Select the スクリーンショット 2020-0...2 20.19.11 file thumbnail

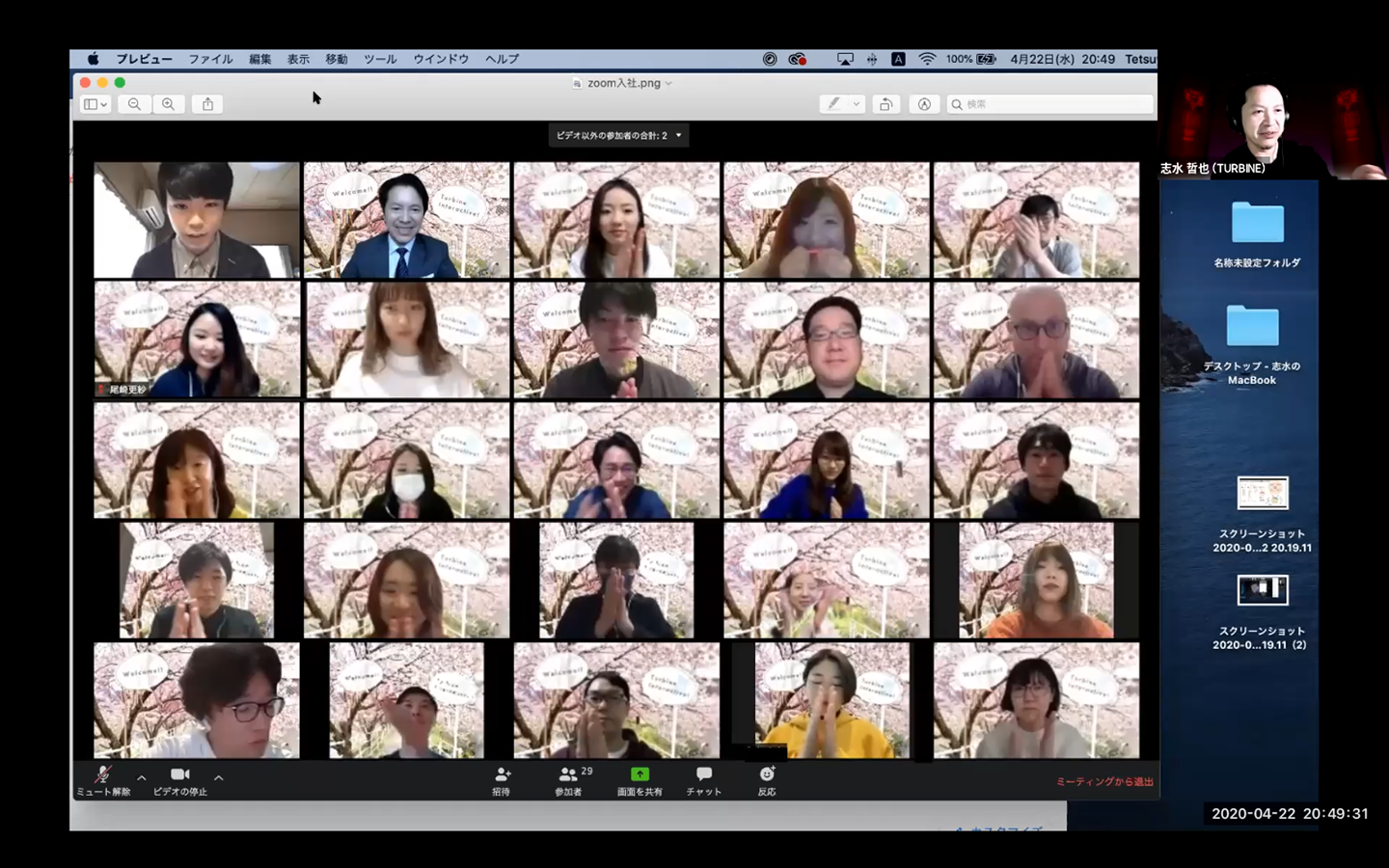point(1263,493)
